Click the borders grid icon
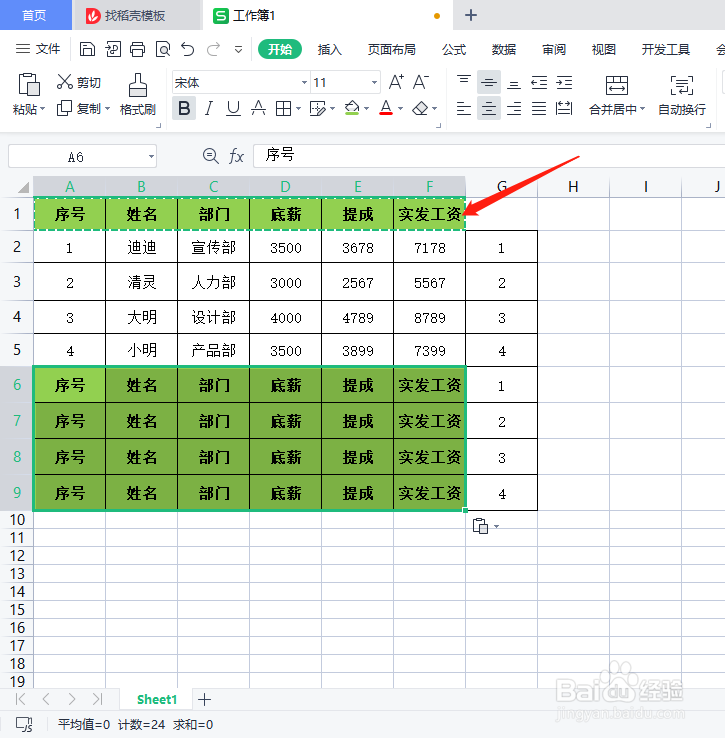725x738 pixels. click(283, 108)
